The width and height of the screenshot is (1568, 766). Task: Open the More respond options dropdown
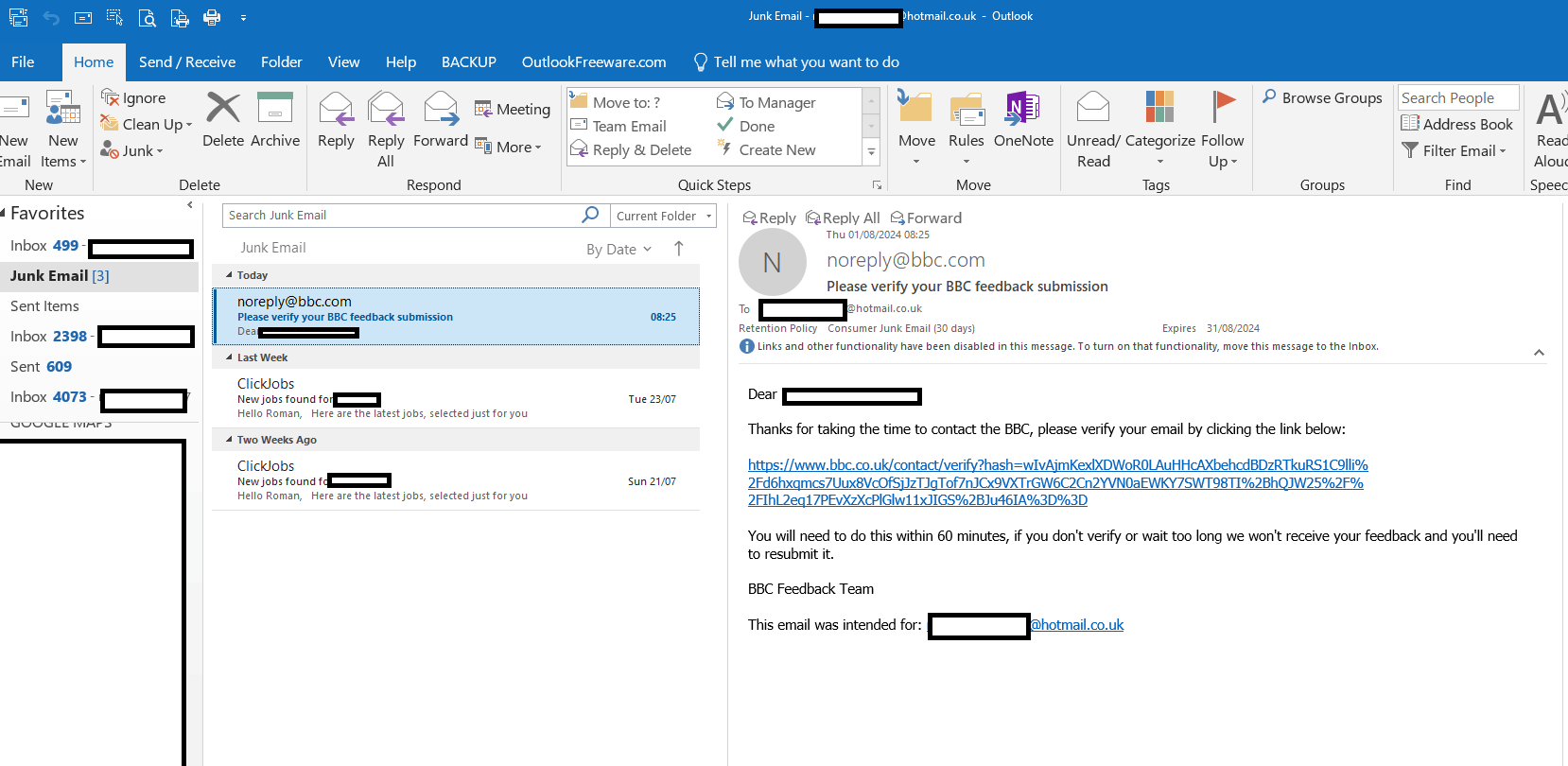(x=509, y=147)
